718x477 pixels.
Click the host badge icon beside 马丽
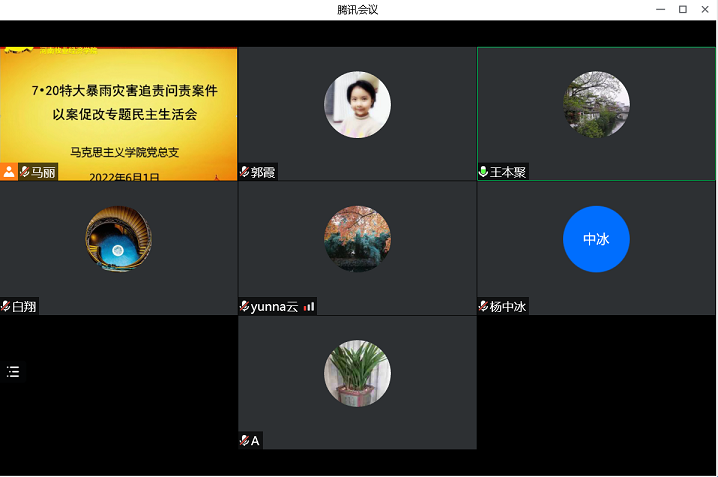(9, 172)
